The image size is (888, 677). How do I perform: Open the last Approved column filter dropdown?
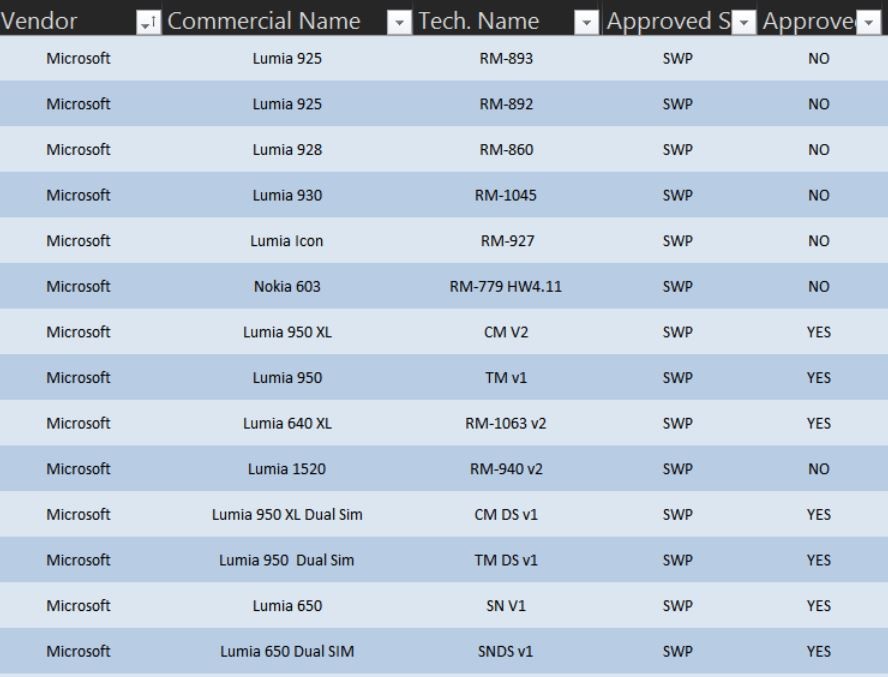click(x=869, y=23)
